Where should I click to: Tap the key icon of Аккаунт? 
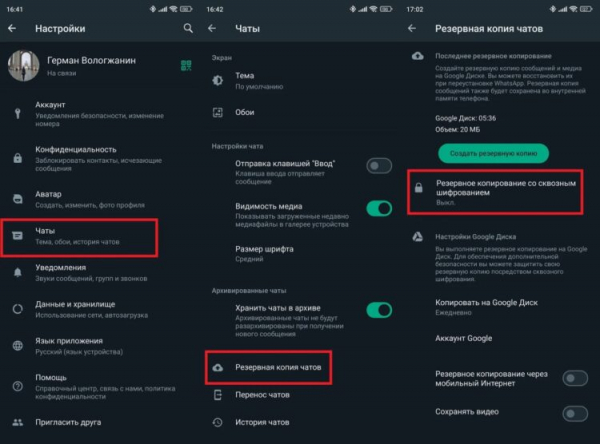[x=18, y=113]
